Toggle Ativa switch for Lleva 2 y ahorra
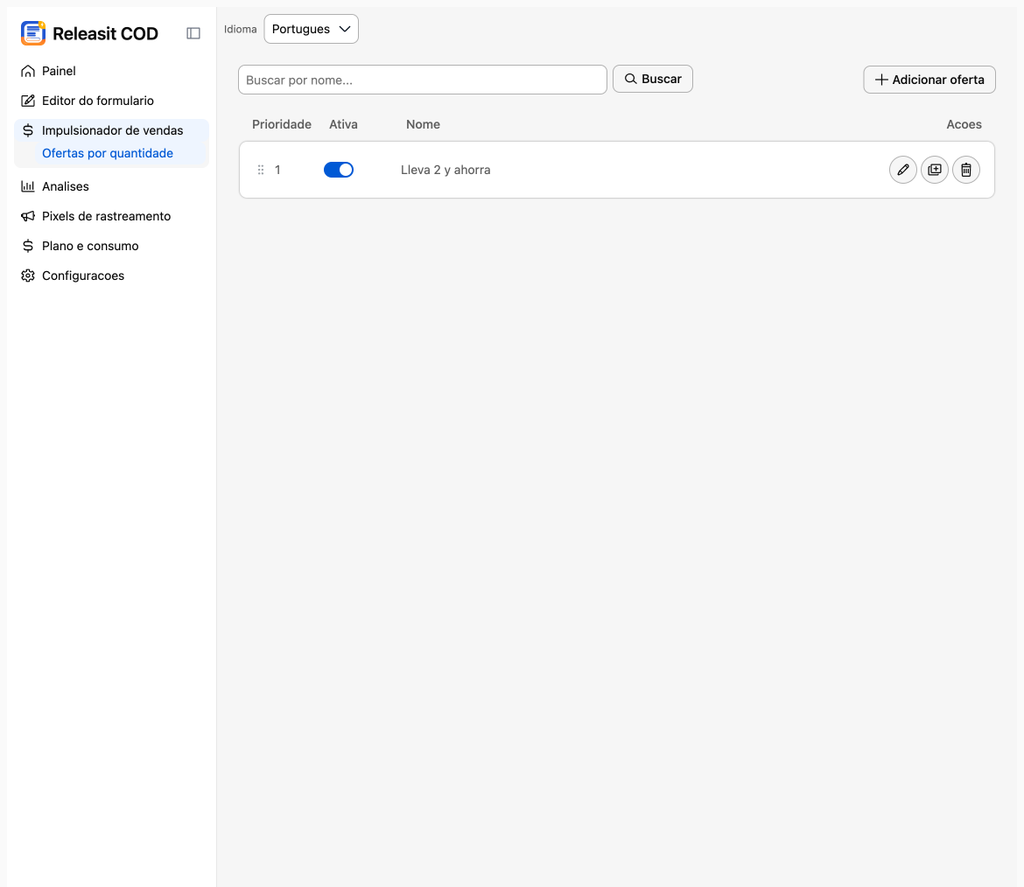 [338, 170]
